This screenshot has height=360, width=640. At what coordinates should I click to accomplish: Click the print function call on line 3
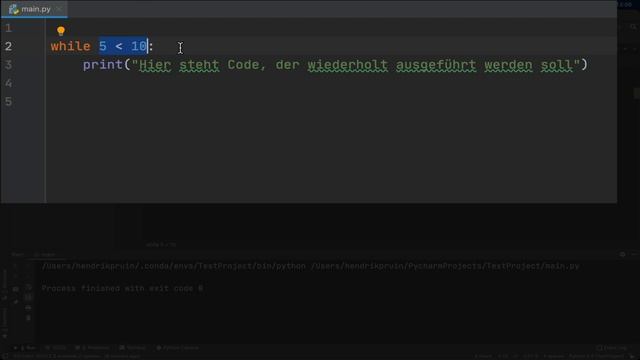[x=103, y=64]
